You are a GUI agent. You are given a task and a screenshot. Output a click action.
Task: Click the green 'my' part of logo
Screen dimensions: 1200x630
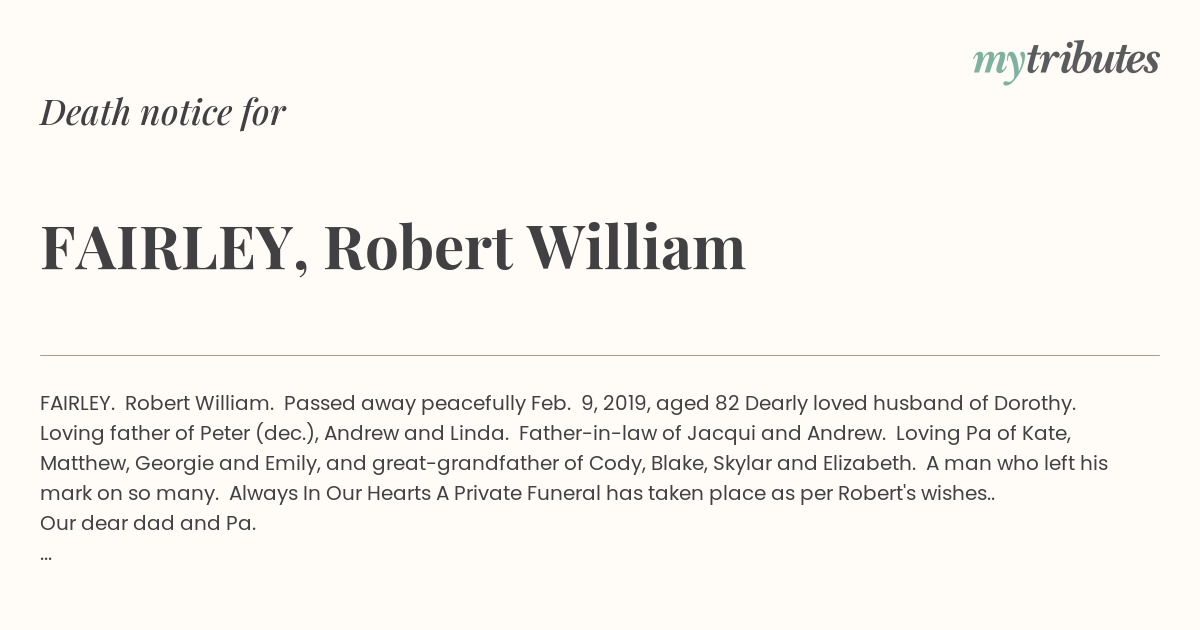(x=998, y=64)
